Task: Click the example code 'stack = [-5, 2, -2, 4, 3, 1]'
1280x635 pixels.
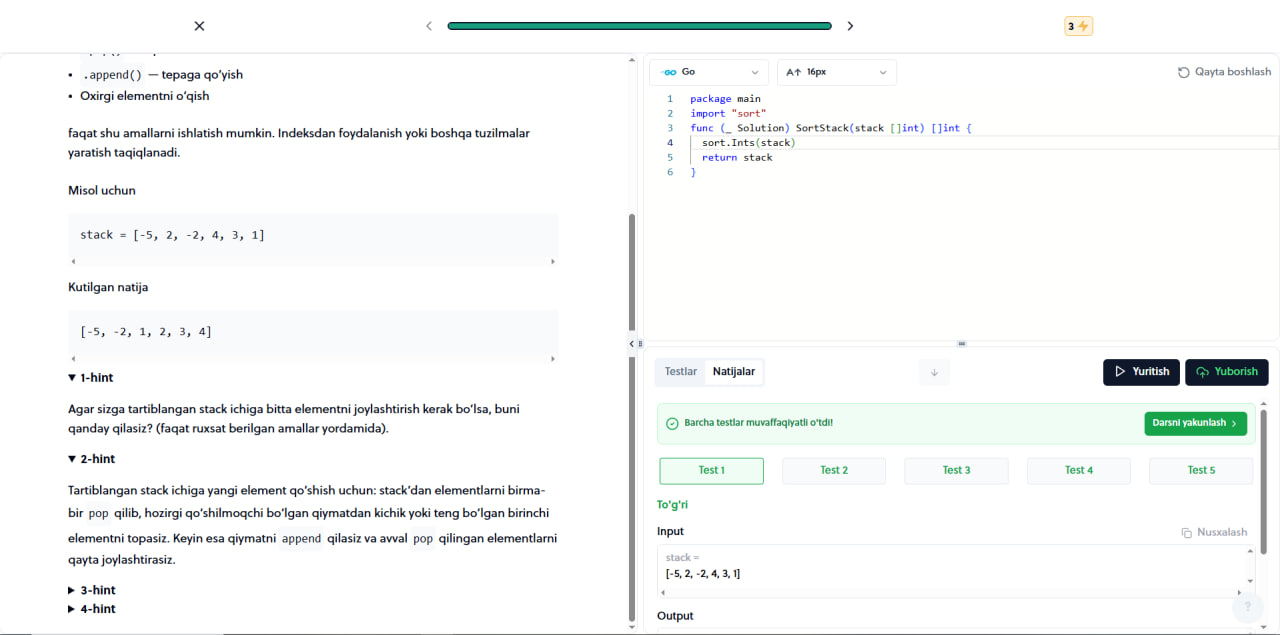Action: [172, 235]
